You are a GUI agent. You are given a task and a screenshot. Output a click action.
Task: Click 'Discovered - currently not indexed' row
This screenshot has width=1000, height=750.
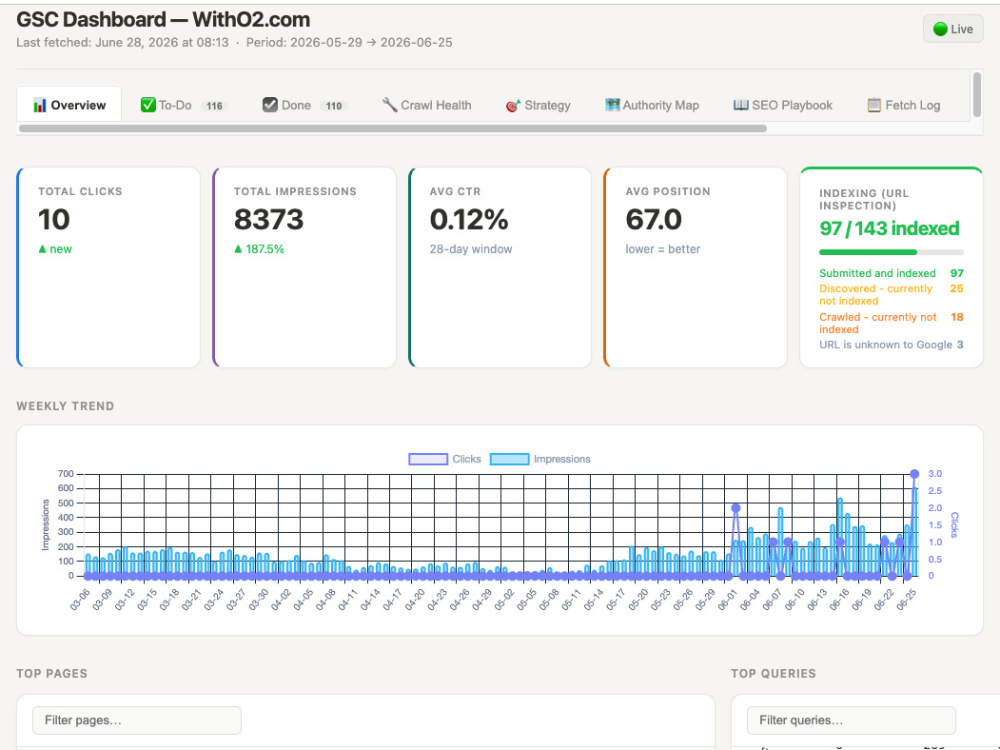891,295
